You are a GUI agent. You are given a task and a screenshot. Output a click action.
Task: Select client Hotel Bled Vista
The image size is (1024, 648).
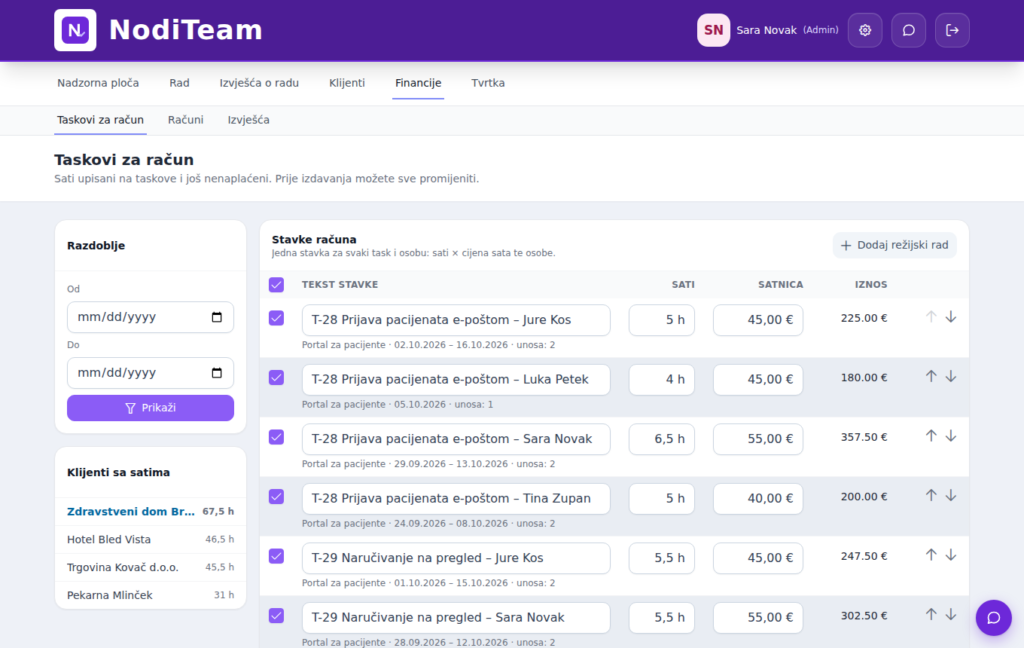tap(150, 540)
